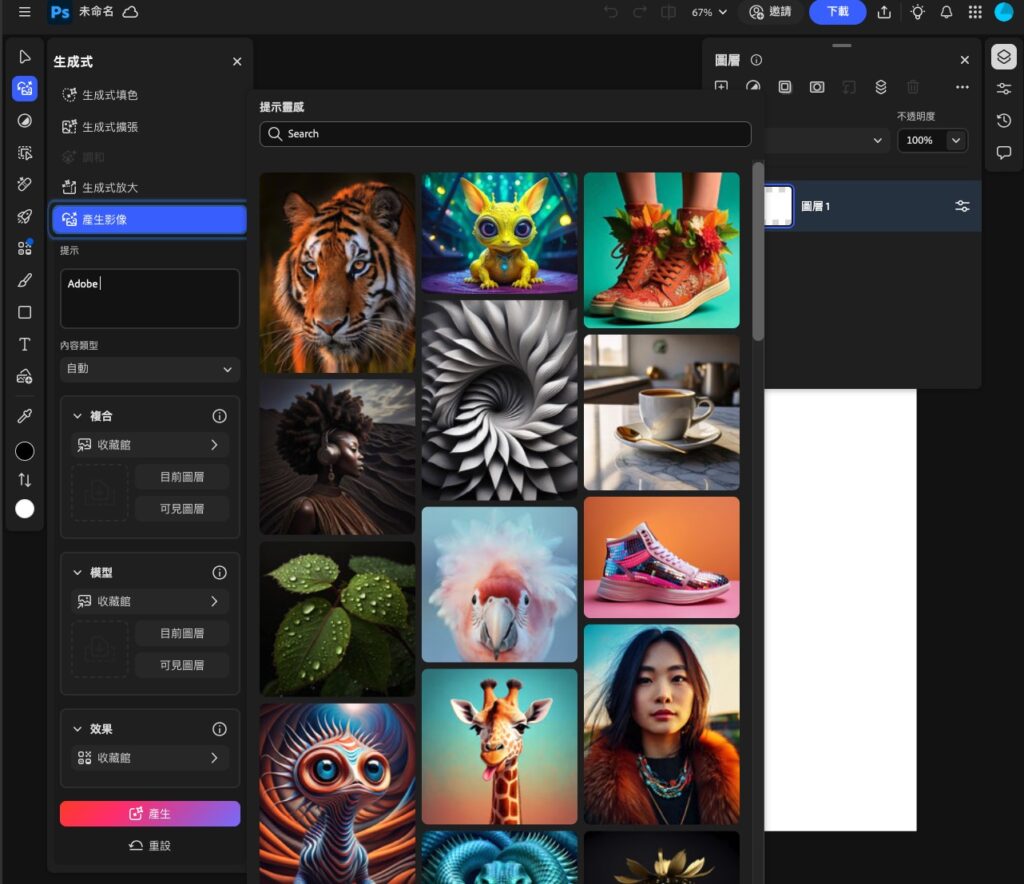
Task: Select the tiger inspiration thumbnail
Action: (x=337, y=272)
